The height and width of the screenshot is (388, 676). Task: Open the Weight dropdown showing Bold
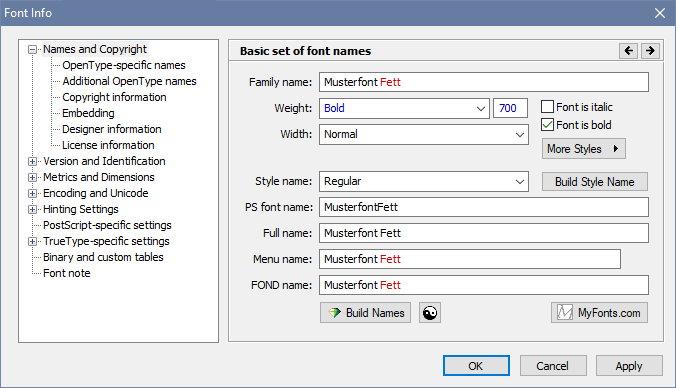click(404, 108)
